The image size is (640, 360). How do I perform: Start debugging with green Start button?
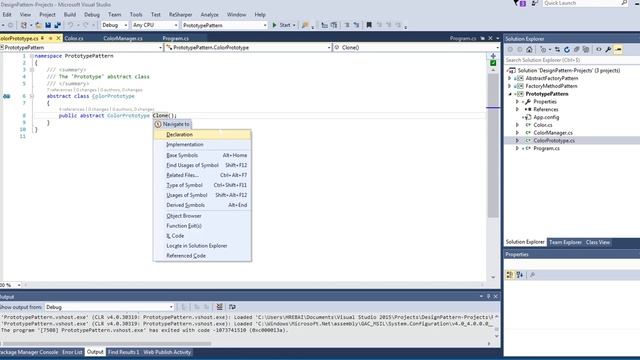pyautogui.click(x=281, y=25)
